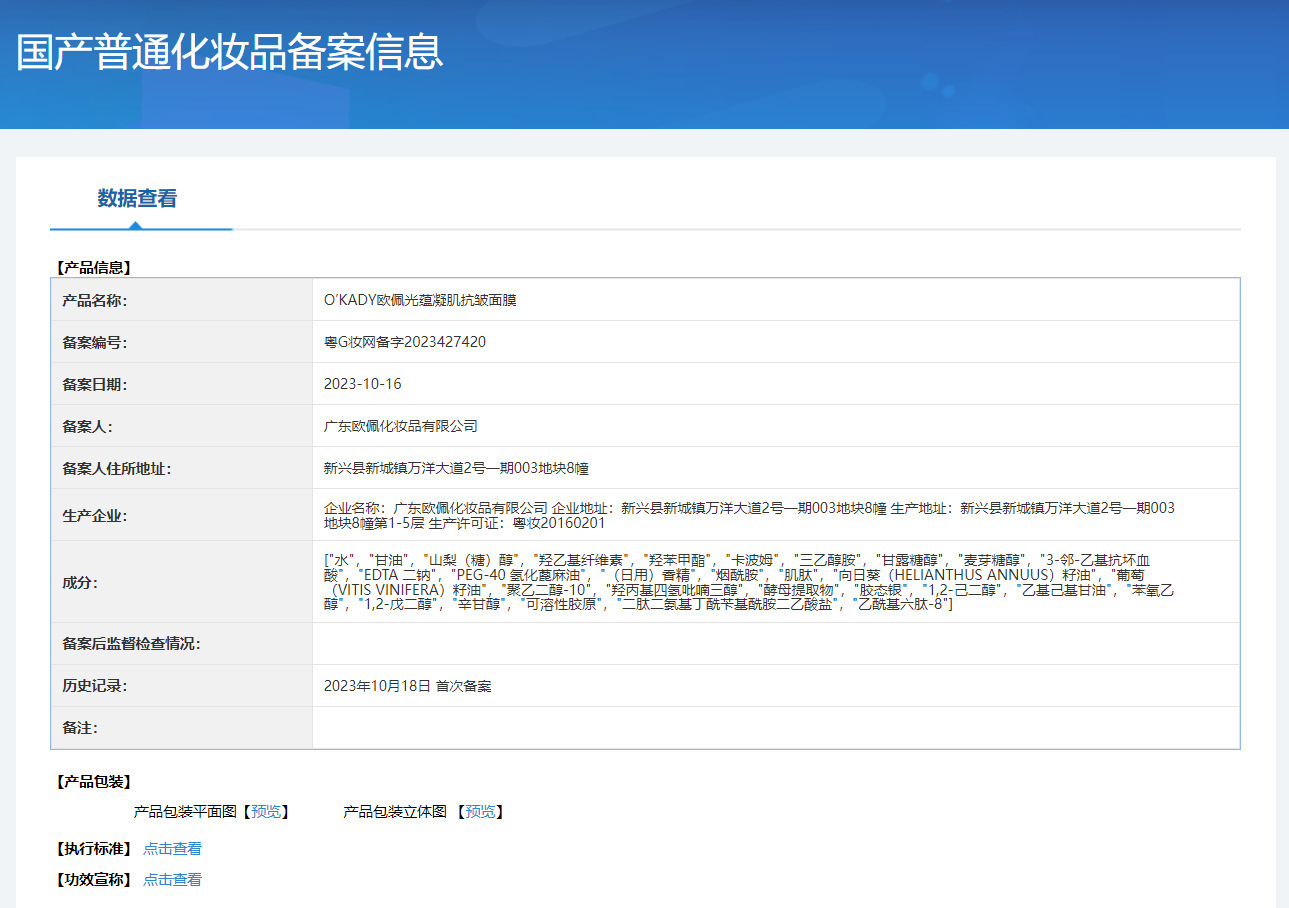Open the 数据查看 tab
Screen dimensions: 1289x908
[137, 198]
